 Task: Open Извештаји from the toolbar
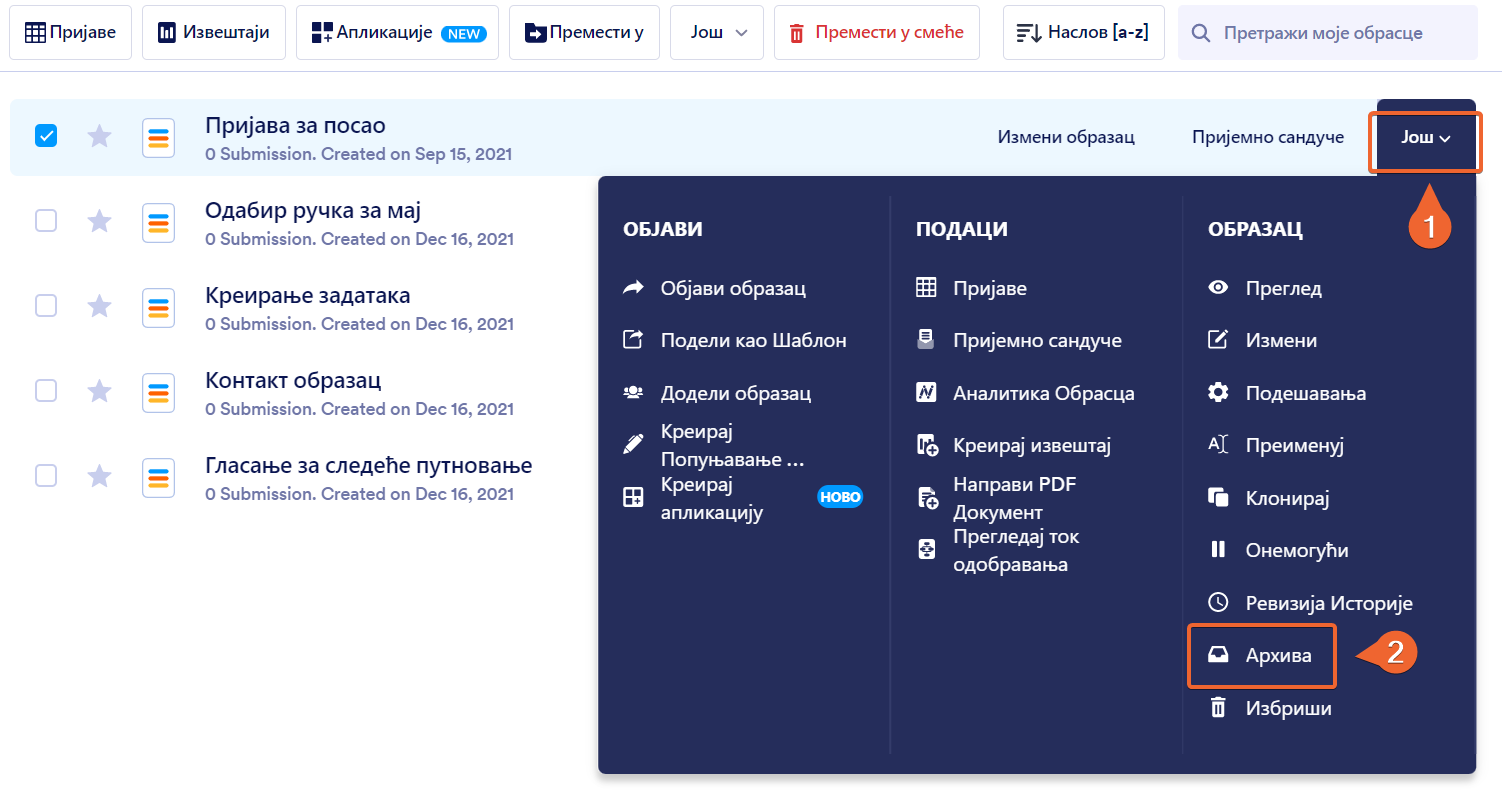click(213, 32)
